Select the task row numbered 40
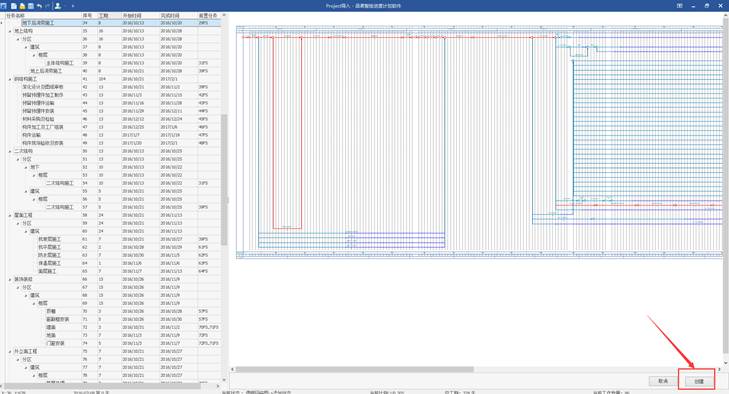Image resolution: width=729 pixels, height=394 pixels. click(x=113, y=71)
